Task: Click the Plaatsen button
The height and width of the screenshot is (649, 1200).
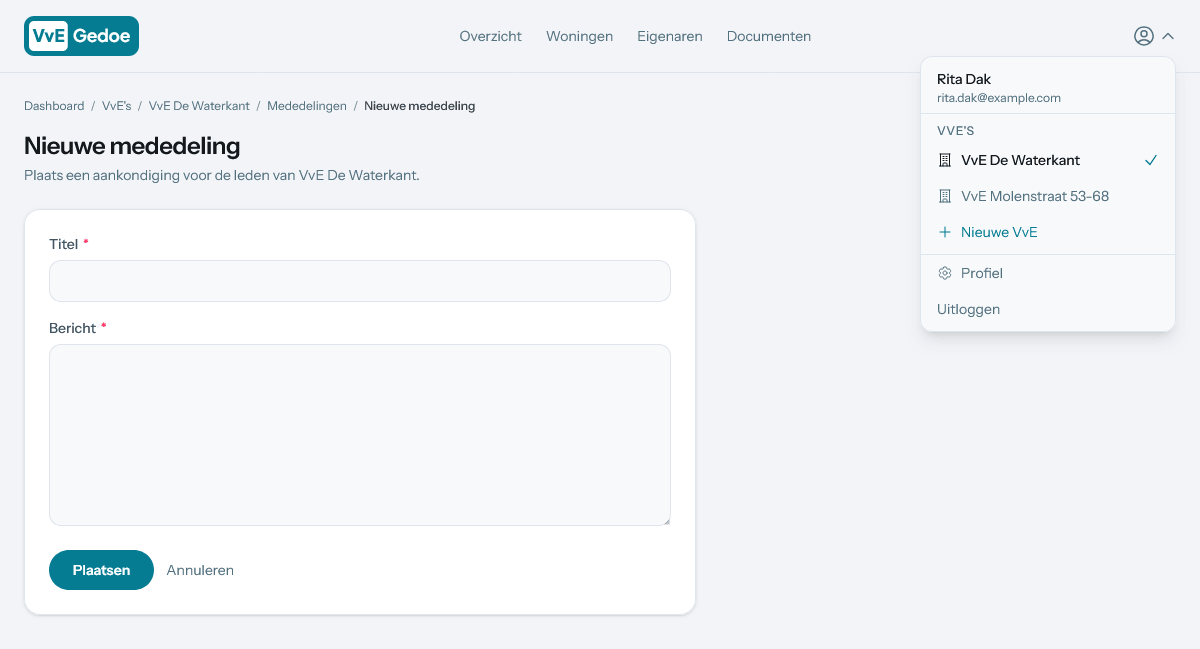Action: coord(101,570)
